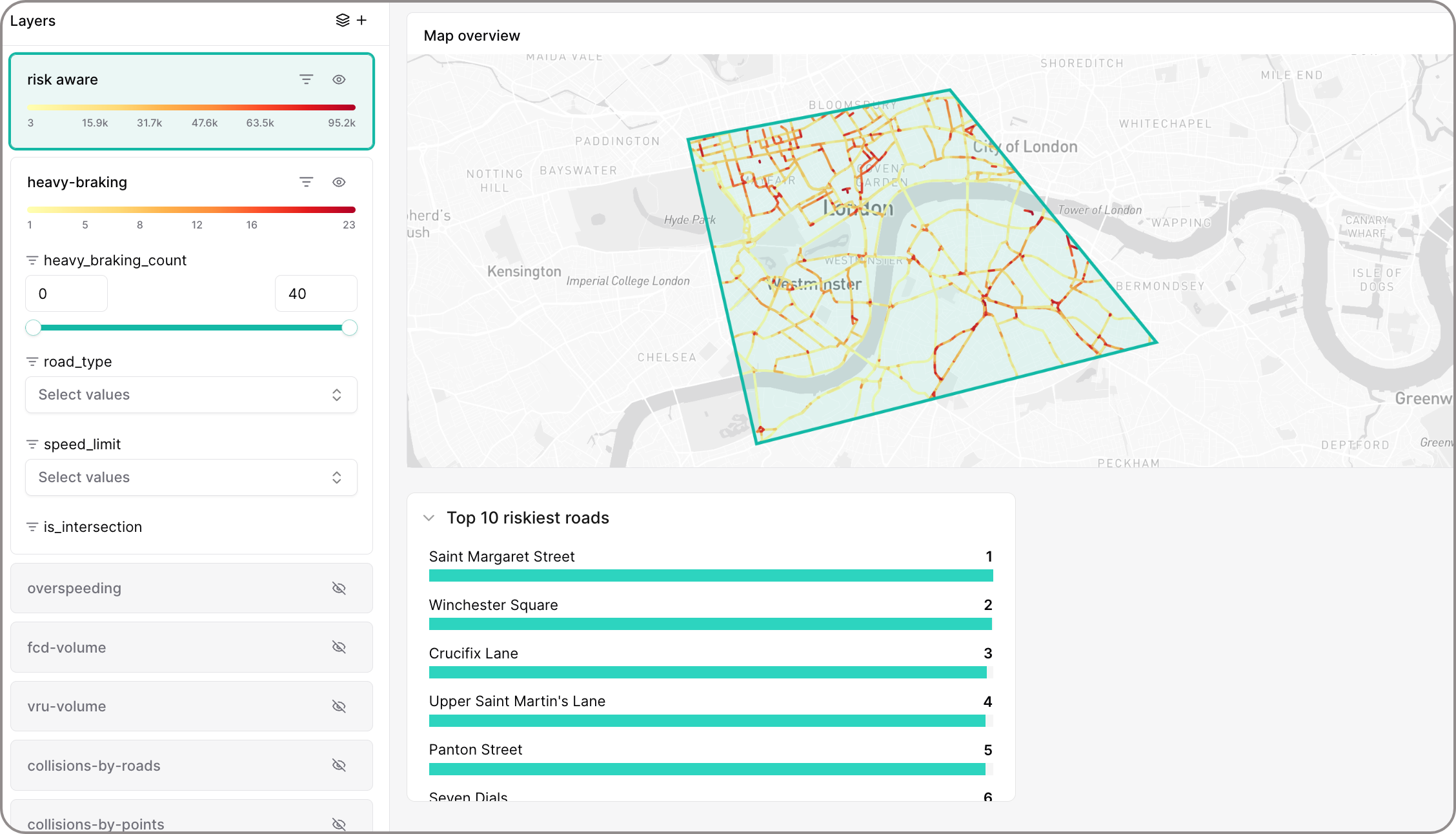Open speed_limit Select values dropdown
This screenshot has height=834, width=1456.
click(x=191, y=477)
